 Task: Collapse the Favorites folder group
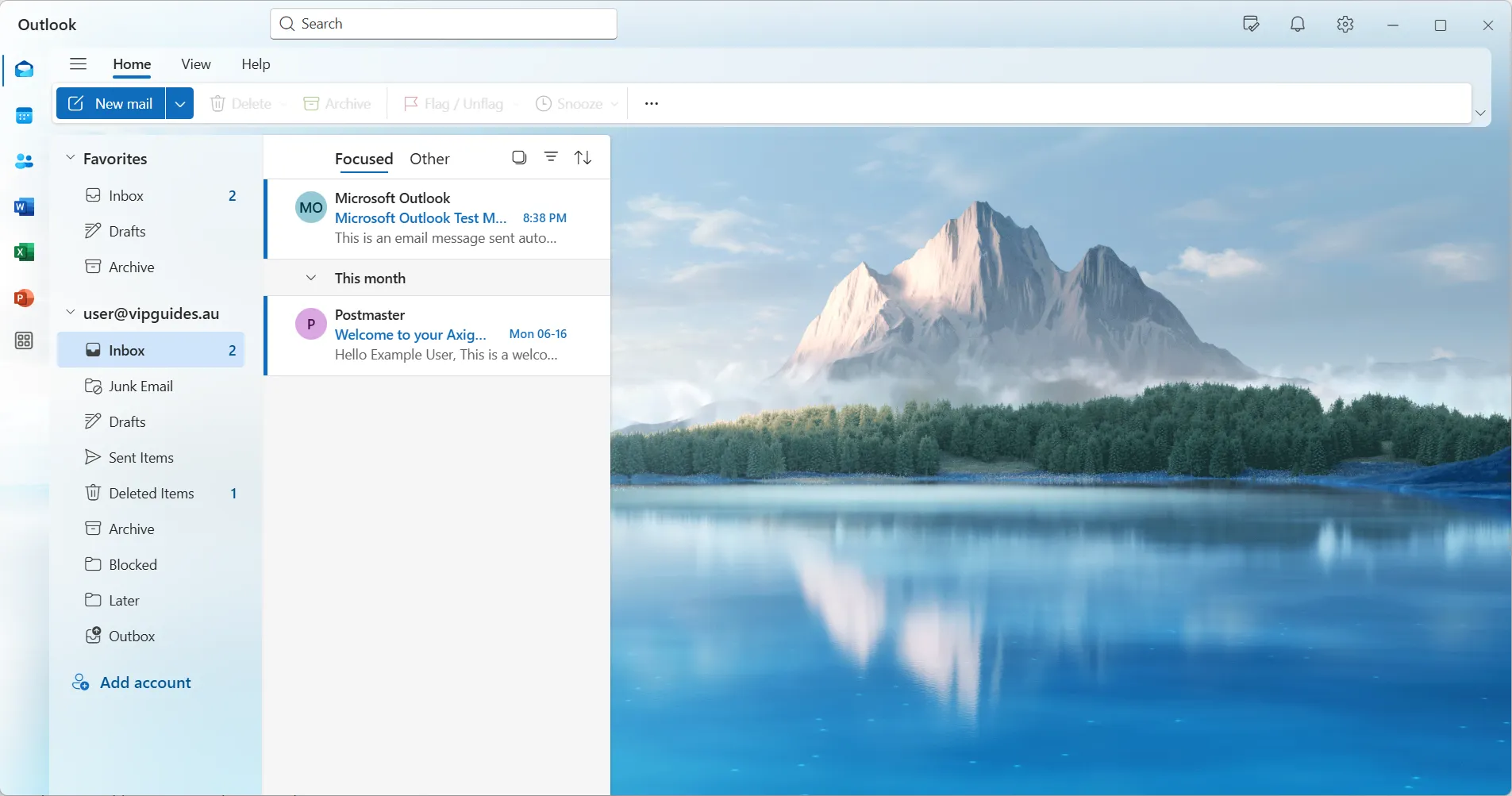pyautogui.click(x=71, y=158)
